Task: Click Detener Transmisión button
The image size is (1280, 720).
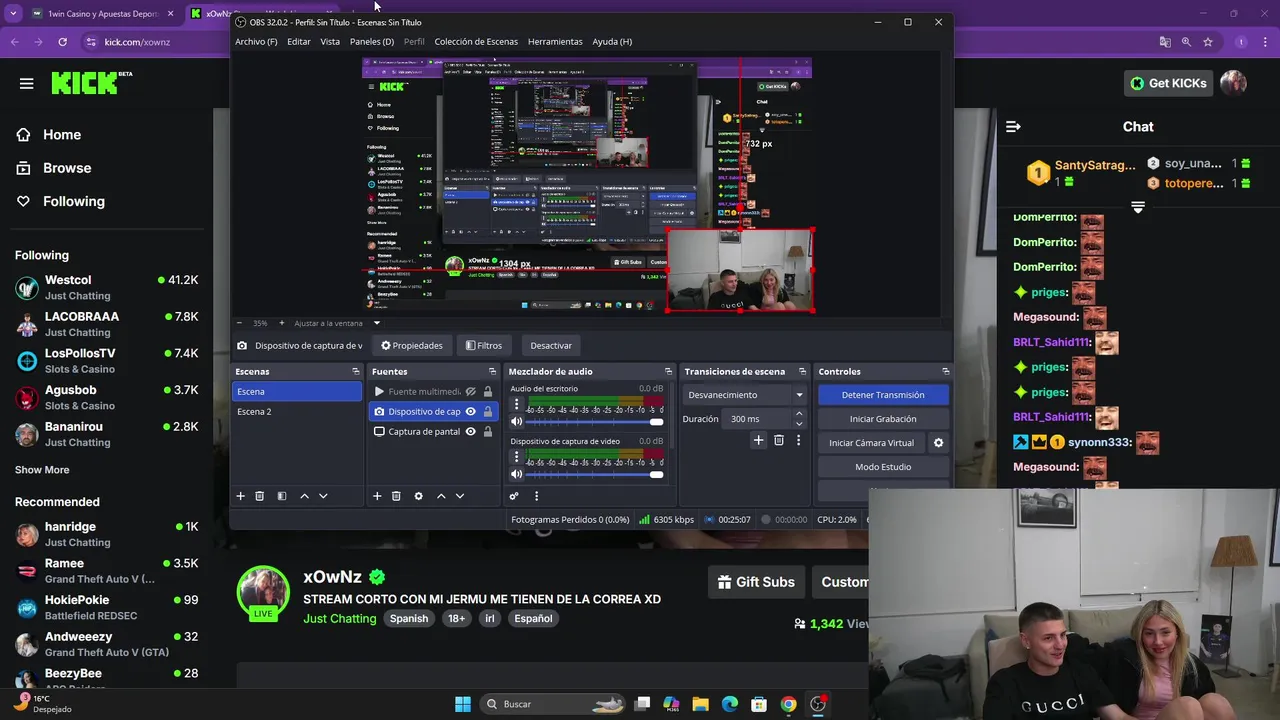Action: pos(883,395)
